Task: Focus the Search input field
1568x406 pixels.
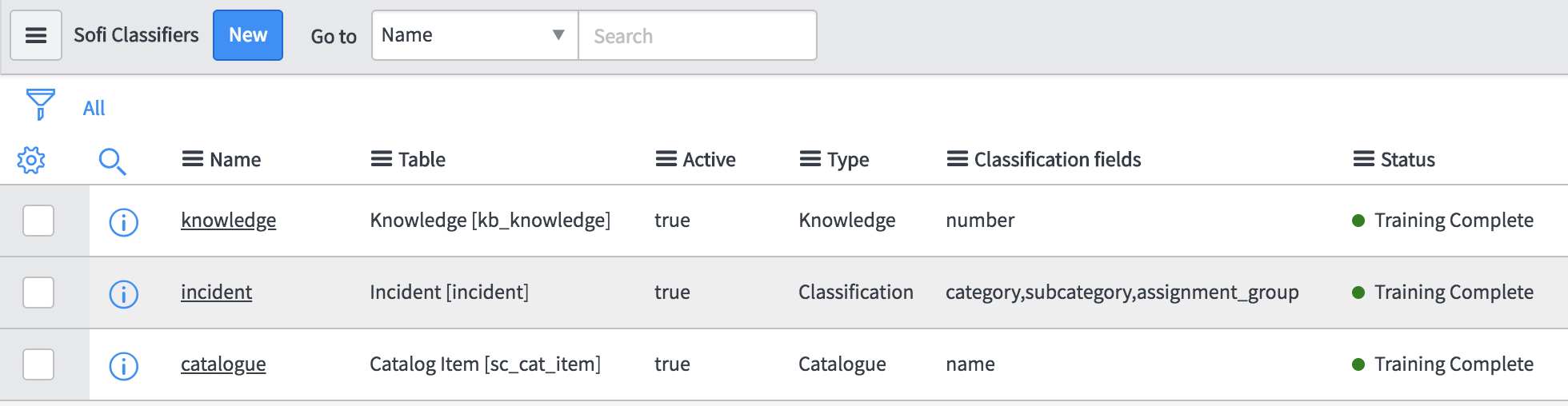Action: point(697,36)
